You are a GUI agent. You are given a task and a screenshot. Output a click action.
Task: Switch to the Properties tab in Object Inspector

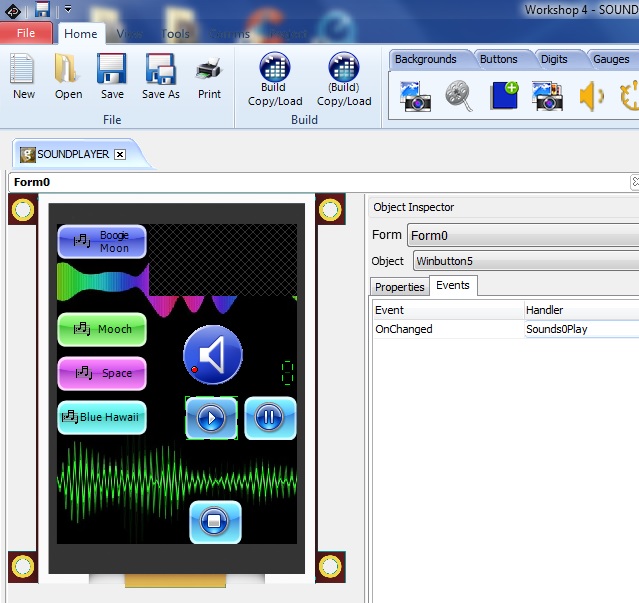(x=399, y=287)
